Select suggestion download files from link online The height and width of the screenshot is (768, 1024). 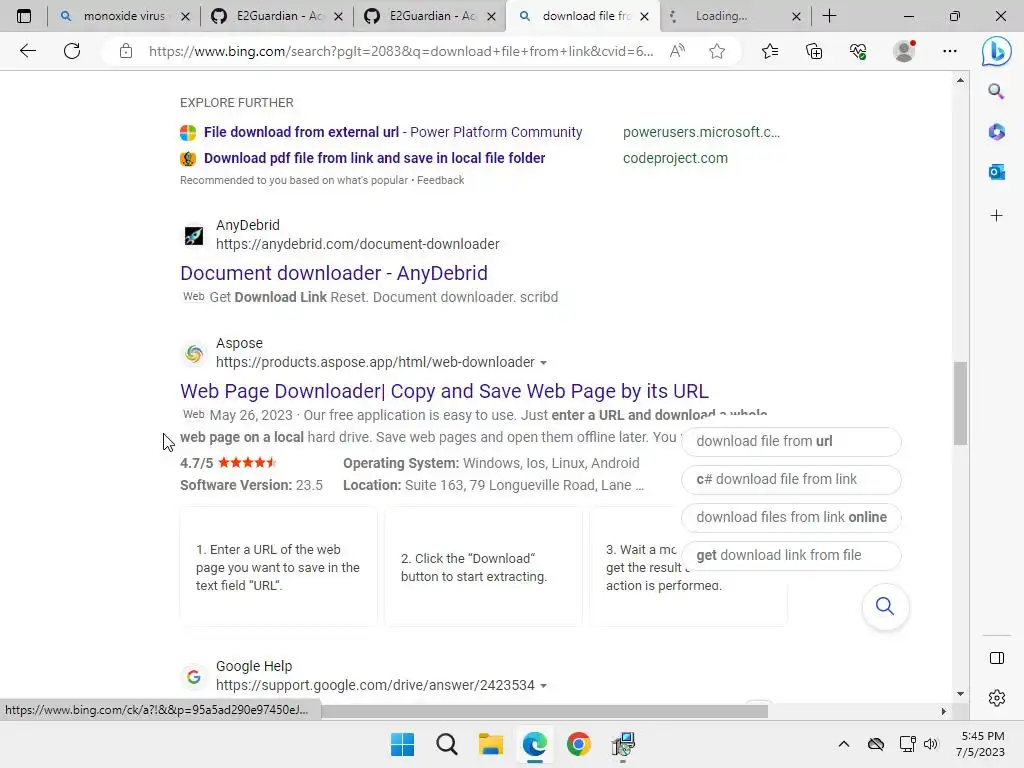click(791, 517)
